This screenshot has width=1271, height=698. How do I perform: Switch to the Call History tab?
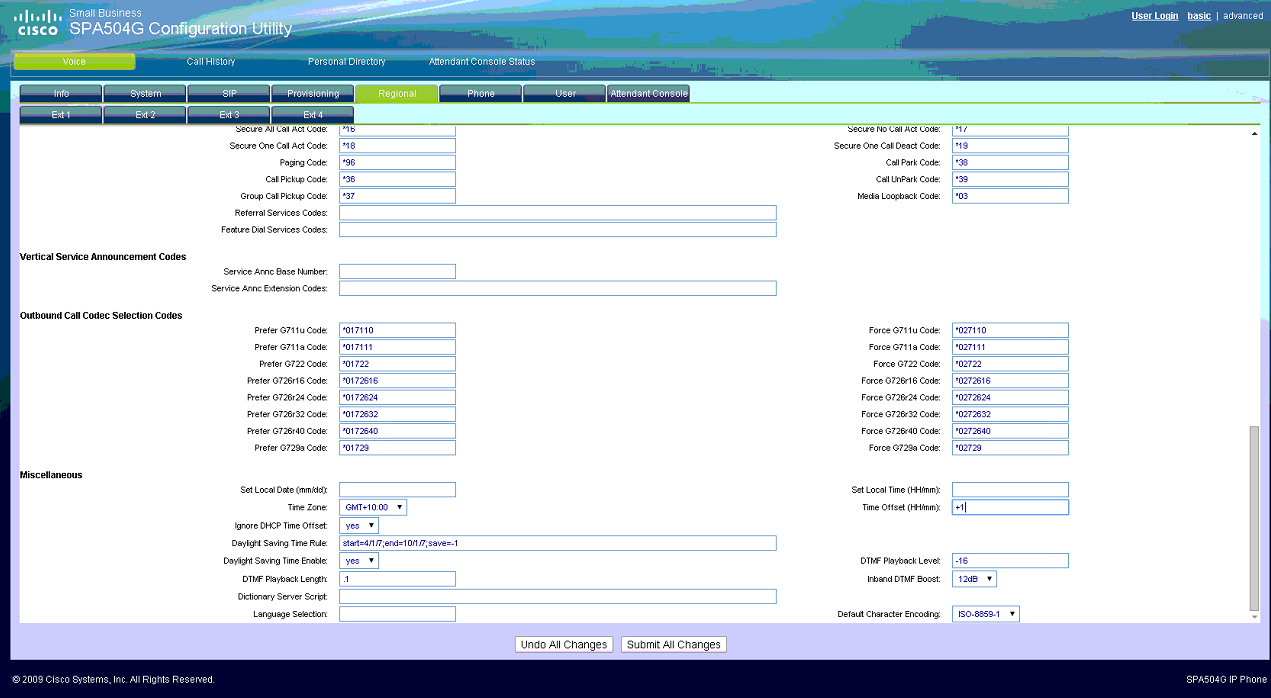(211, 62)
